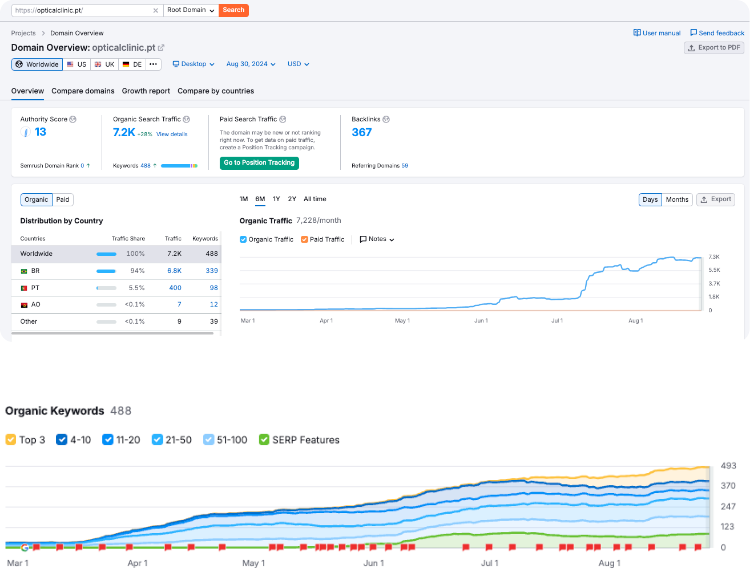Screen dimensions: 750x580
Task: Select Overview tab
Action: pos(27,91)
